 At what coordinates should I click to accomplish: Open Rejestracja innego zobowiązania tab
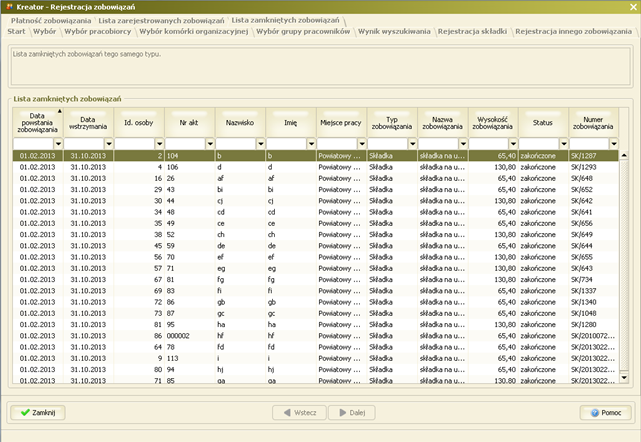(573, 31)
